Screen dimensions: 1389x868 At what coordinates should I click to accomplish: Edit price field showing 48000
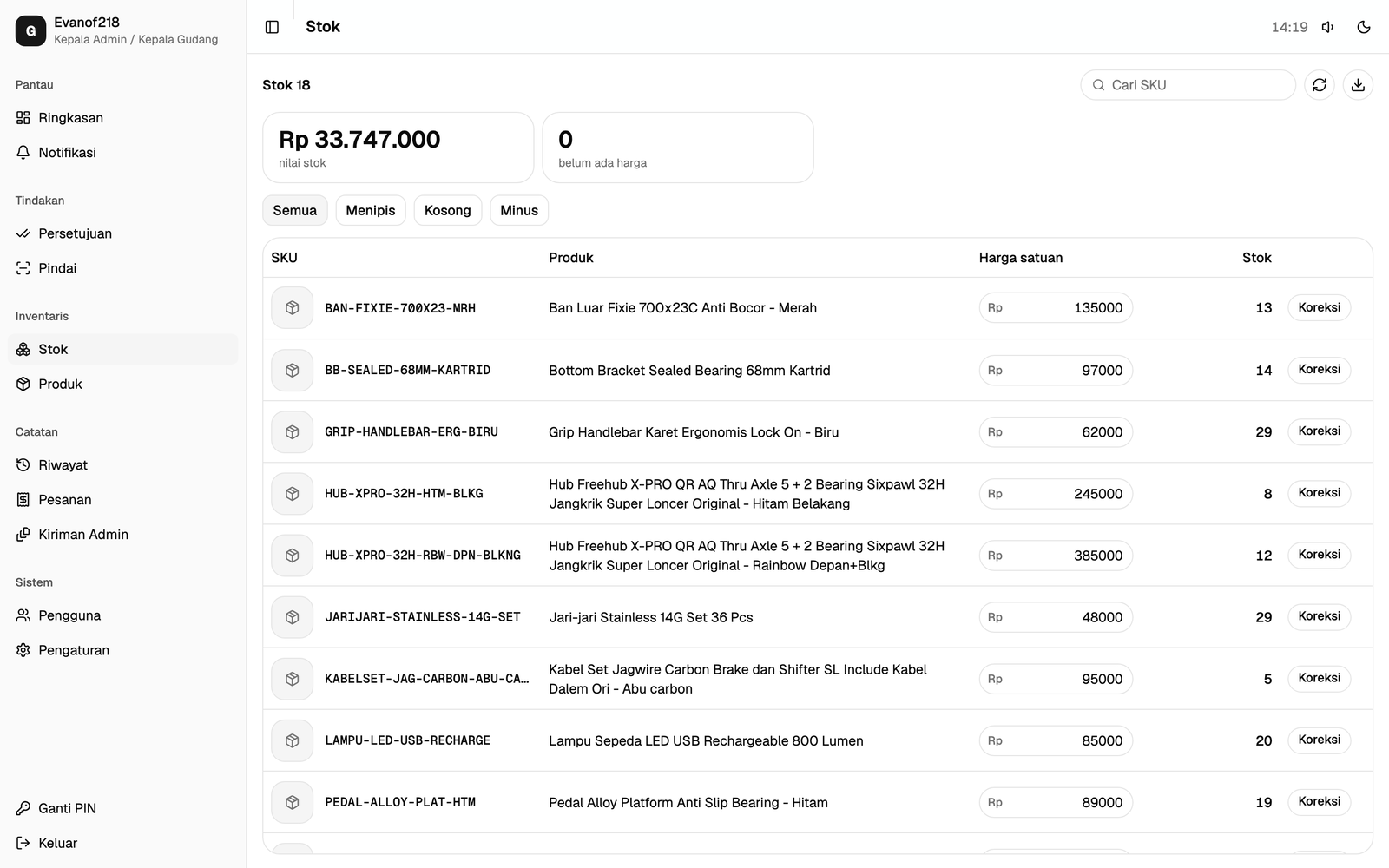(x=1056, y=617)
